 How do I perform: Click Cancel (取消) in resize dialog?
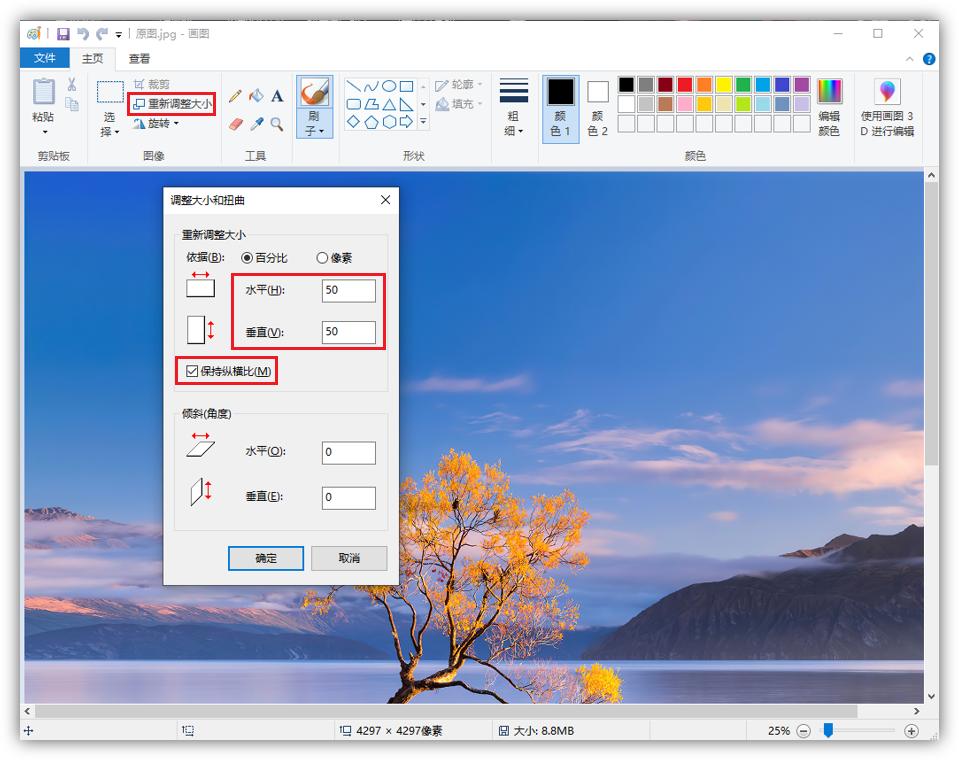pos(349,558)
